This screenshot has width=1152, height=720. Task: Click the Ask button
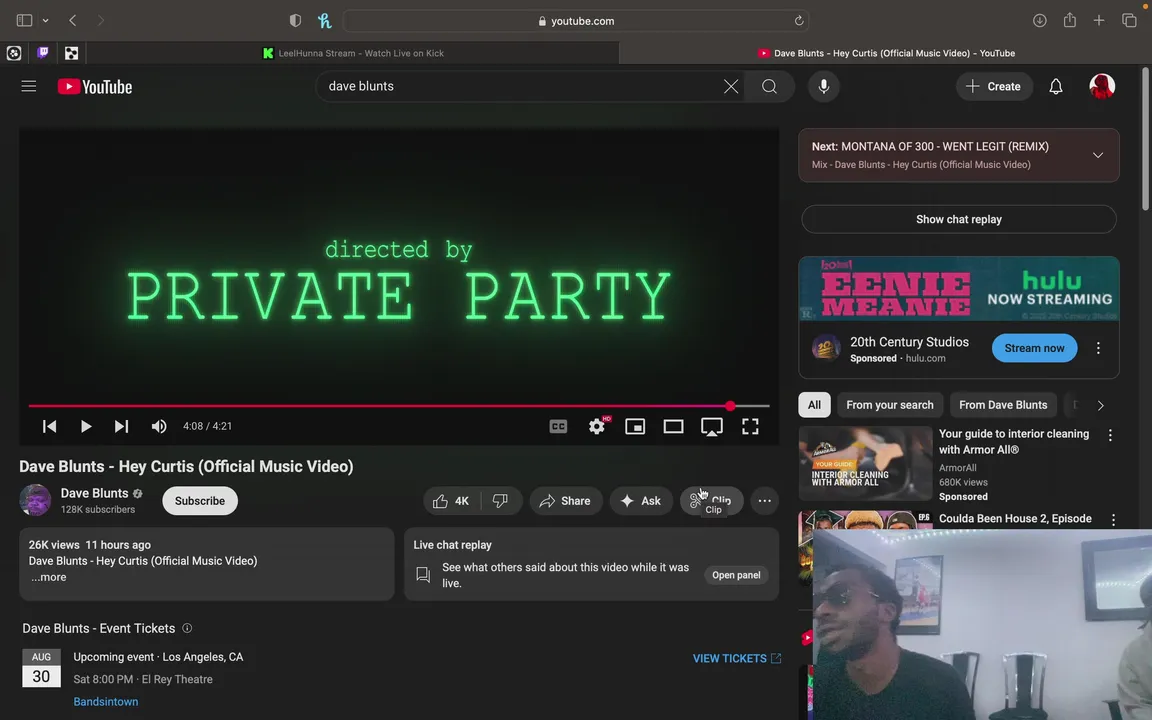coord(641,501)
